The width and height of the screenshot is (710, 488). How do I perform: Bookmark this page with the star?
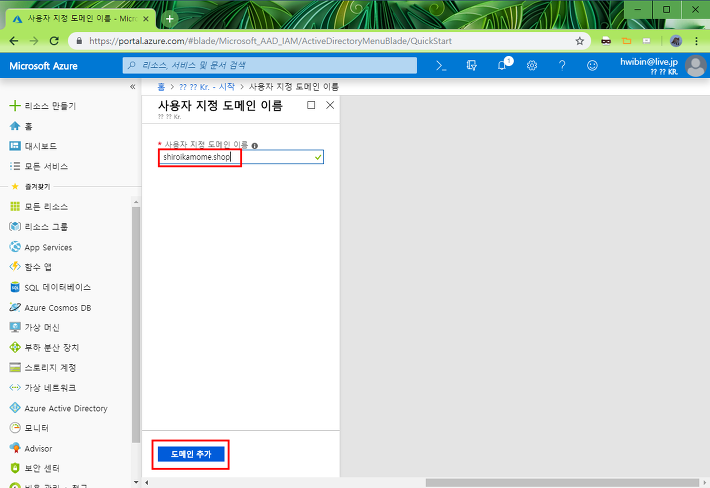click(x=580, y=41)
